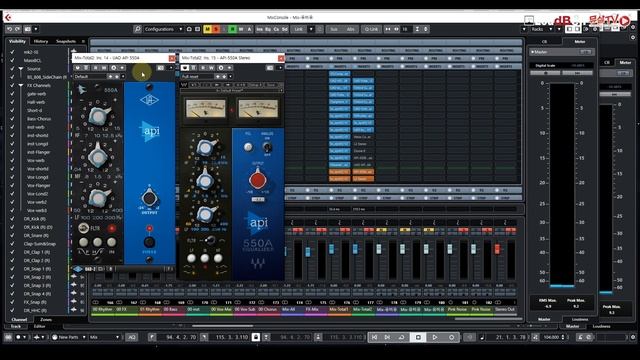The width and height of the screenshot is (640, 360).
Task: Toggle visibility checkmark for Vox-verb
Action: tap(12, 160)
